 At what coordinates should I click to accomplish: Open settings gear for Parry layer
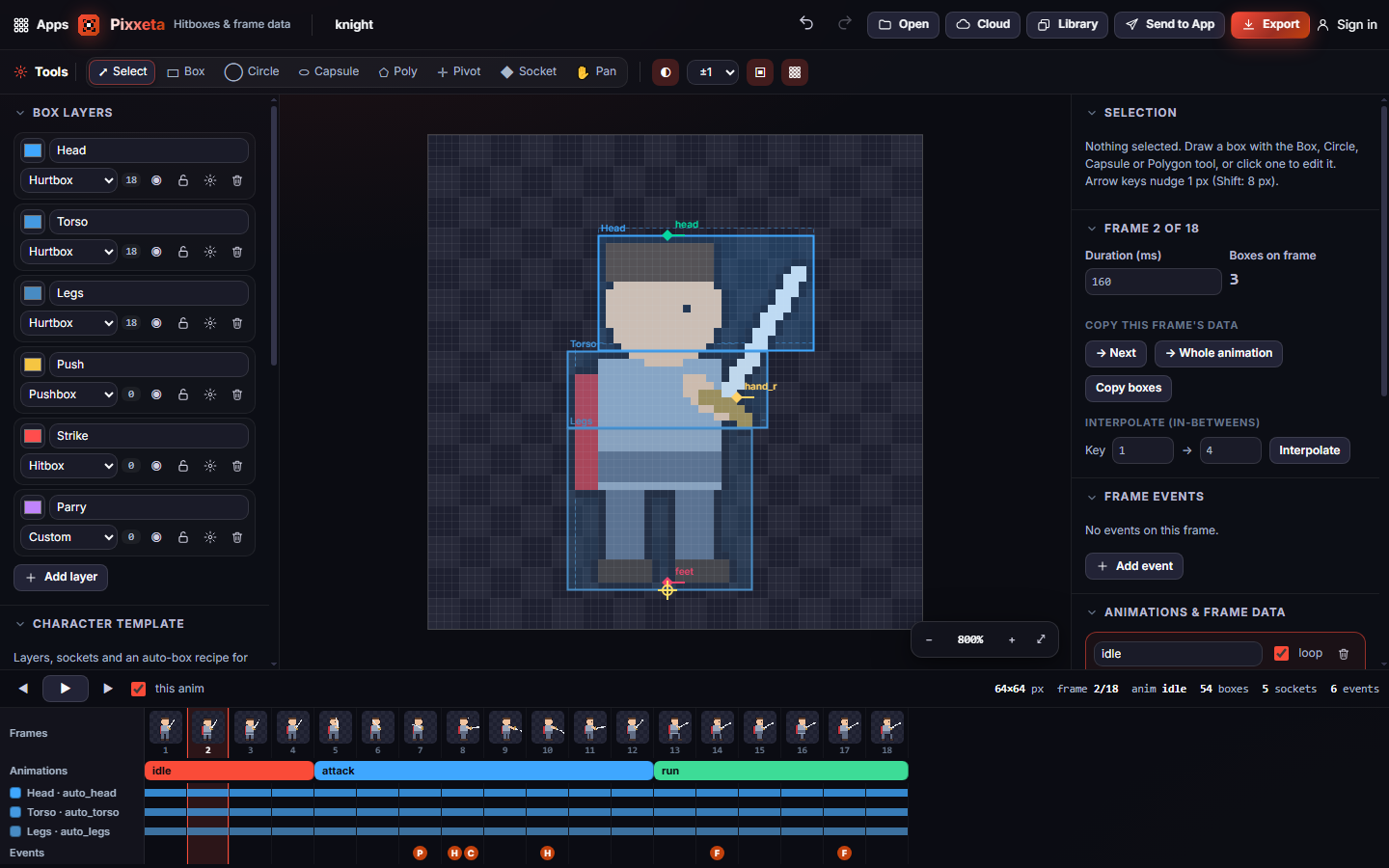(210, 537)
